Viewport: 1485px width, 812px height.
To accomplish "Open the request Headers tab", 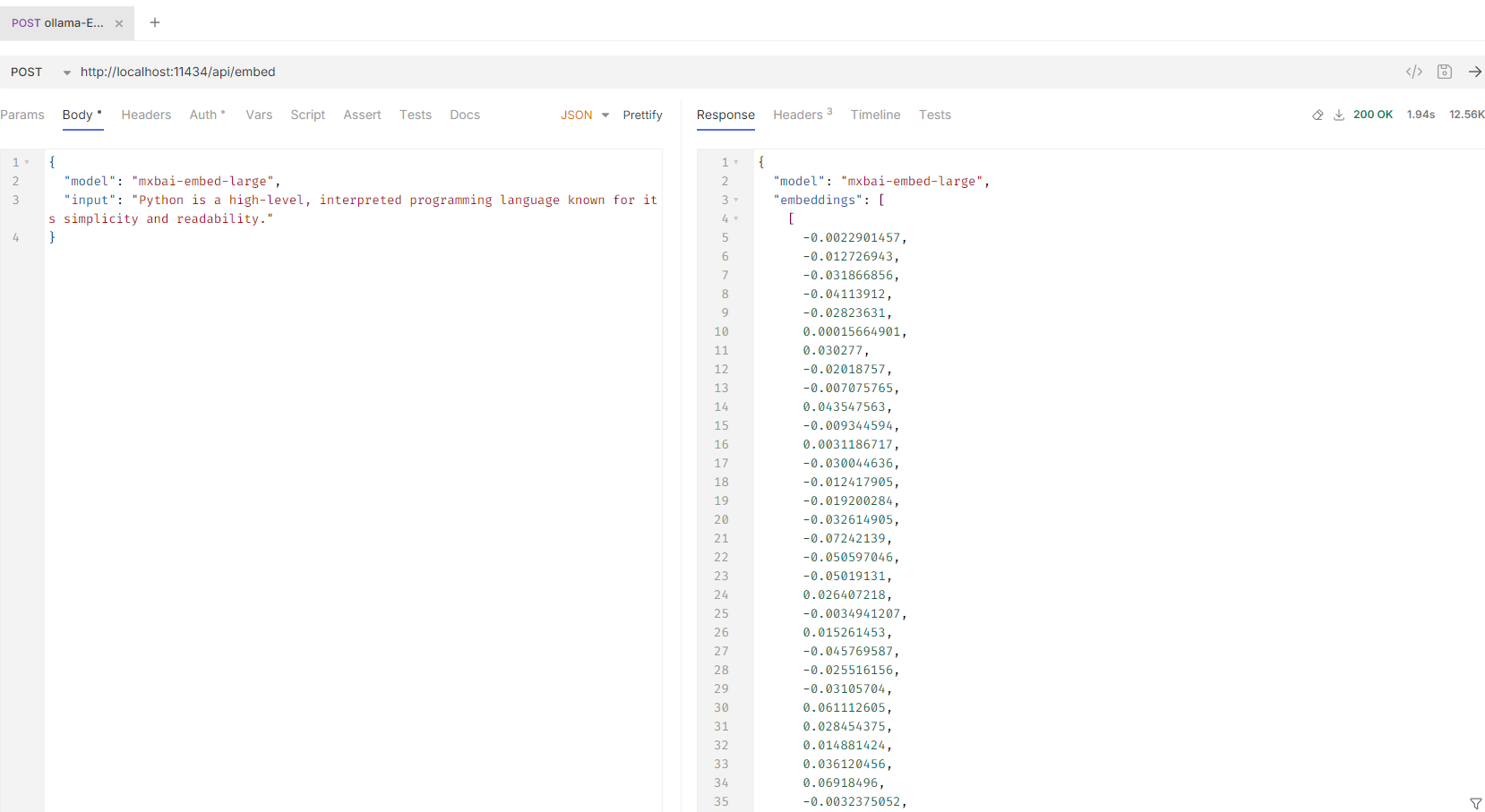I will [146, 115].
